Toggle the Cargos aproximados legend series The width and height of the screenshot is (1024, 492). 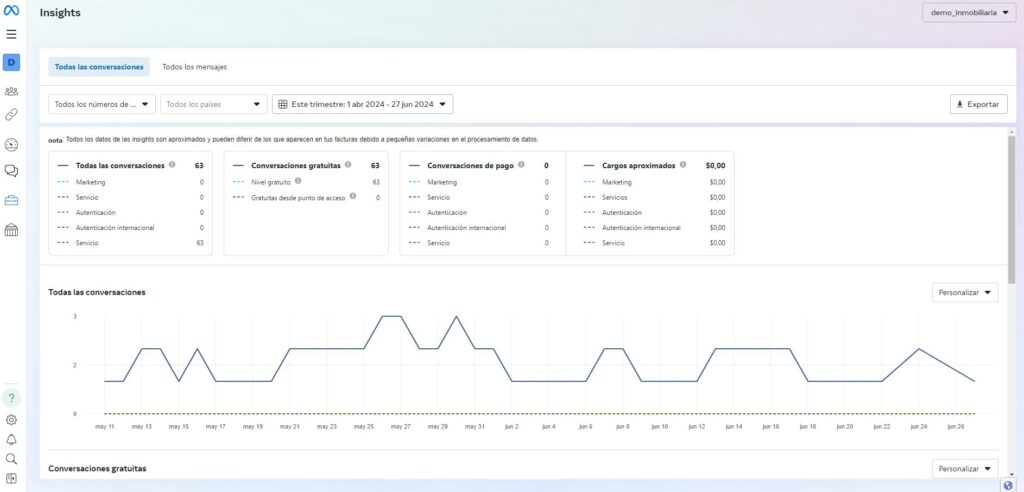[x=638, y=166]
